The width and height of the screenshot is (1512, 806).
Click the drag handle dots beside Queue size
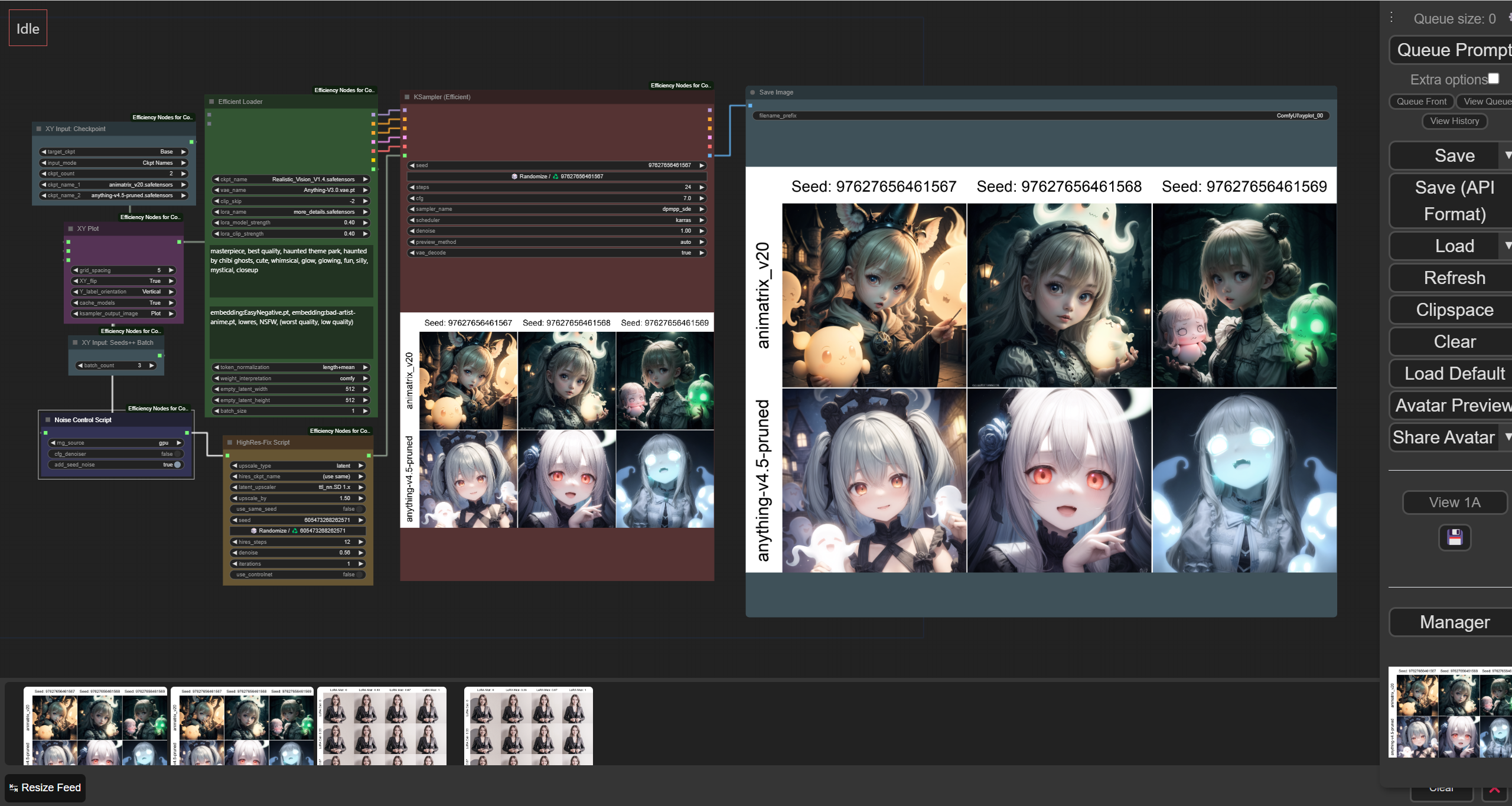[1392, 18]
